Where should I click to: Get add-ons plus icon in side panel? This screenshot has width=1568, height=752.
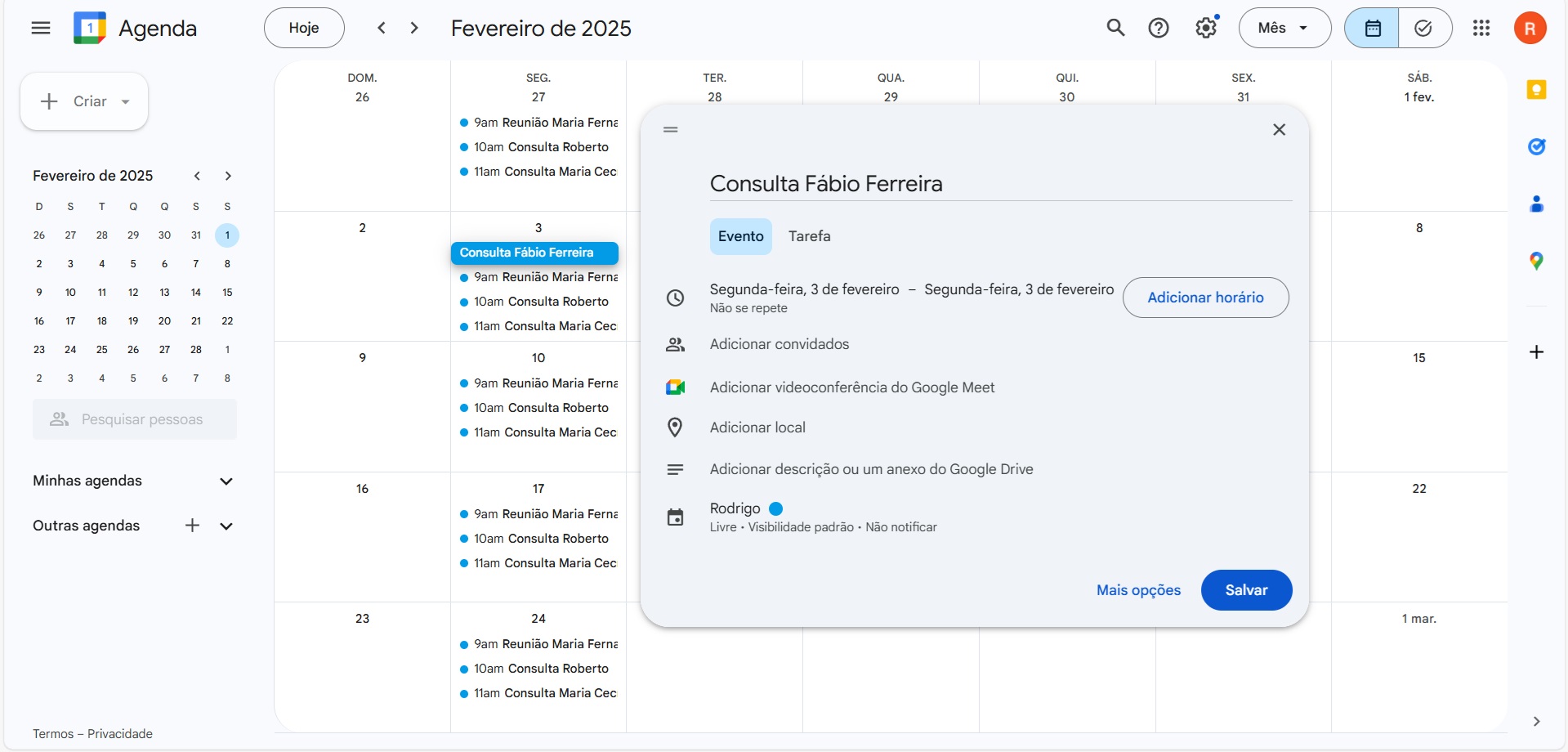point(1537,352)
